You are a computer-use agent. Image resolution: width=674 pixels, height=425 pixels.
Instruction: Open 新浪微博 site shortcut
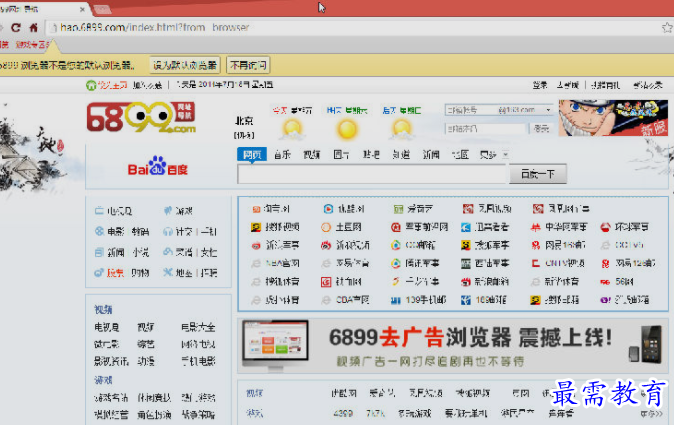point(345,245)
